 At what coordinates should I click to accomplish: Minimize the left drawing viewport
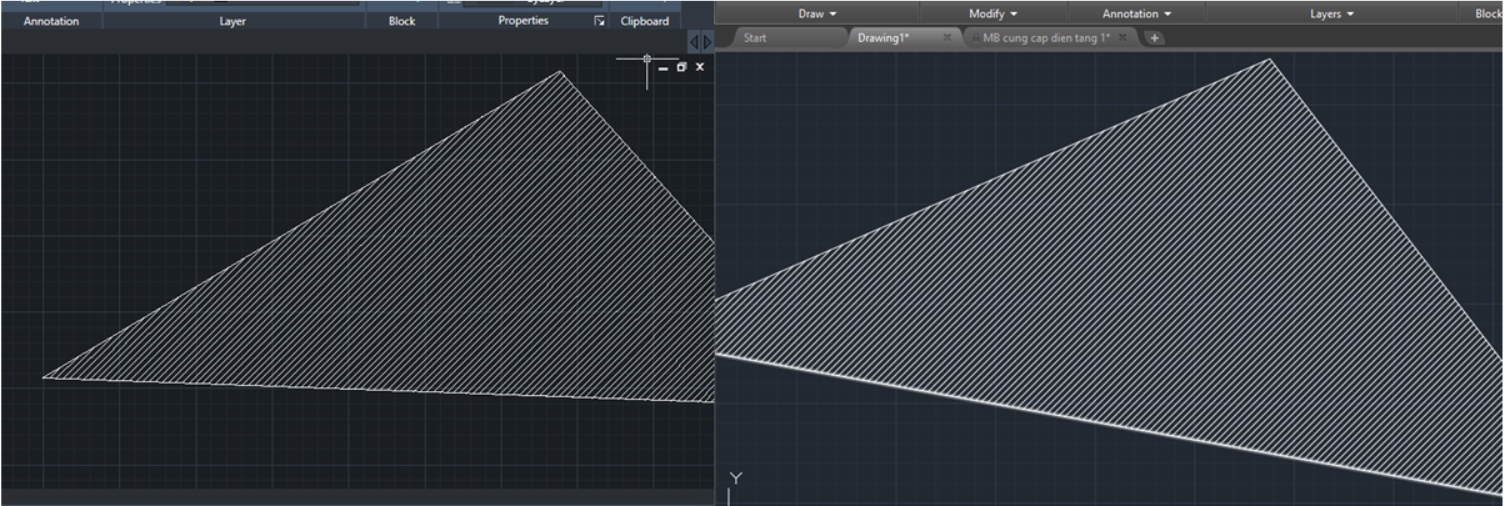click(663, 67)
